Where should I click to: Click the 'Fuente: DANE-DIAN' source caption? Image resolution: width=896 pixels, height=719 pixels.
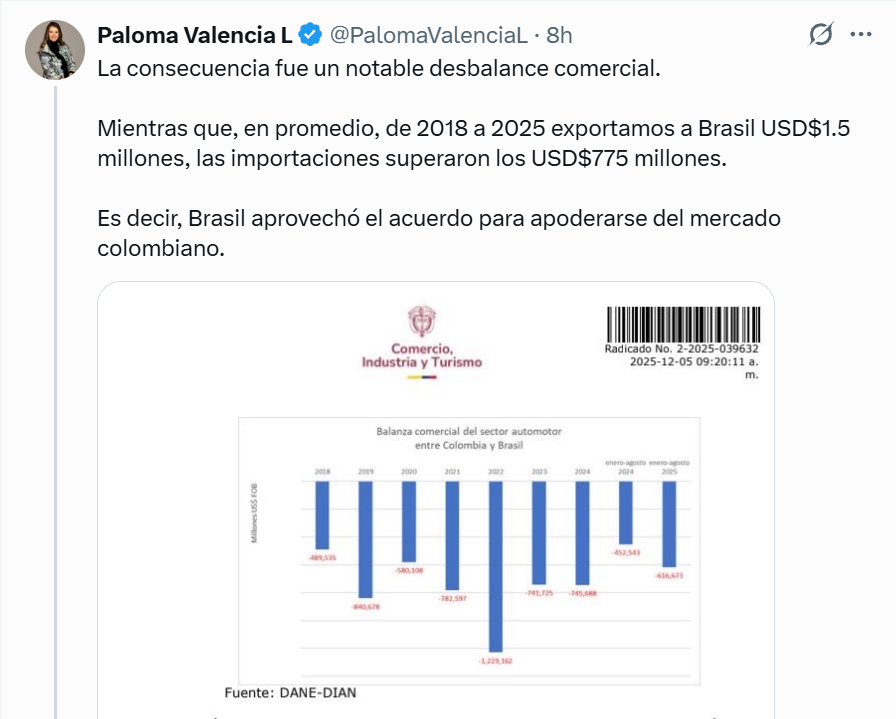click(x=290, y=692)
